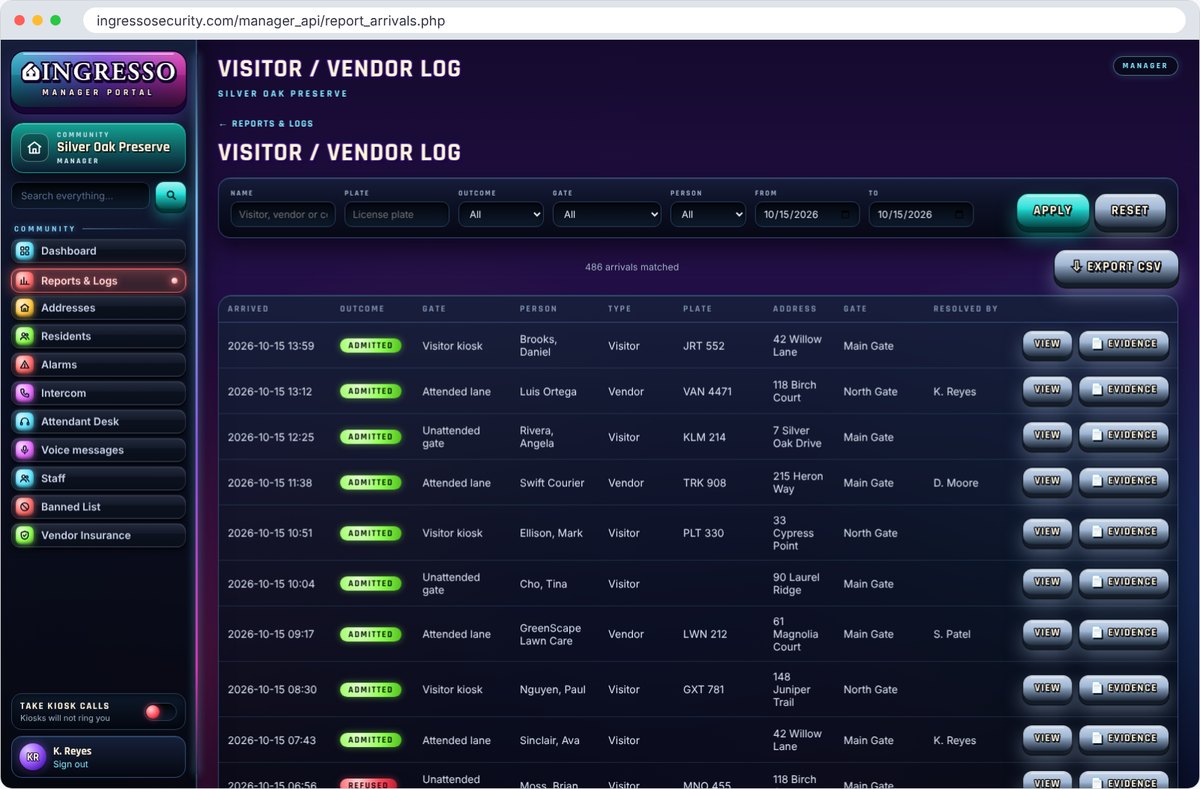View Ellison, Mark arrival entry
Viewport: 1200px width, 789px height.
(1047, 532)
